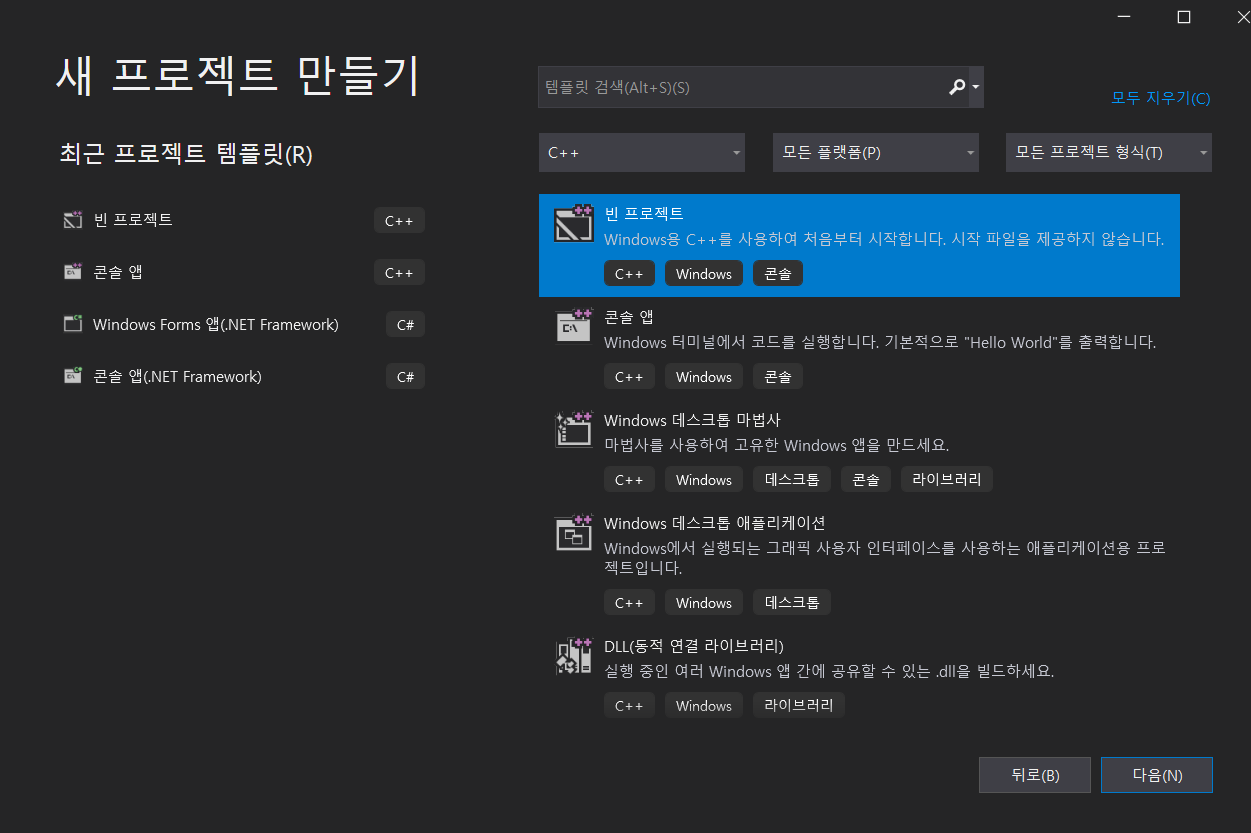
Task: Click the 라이브러리 tag under DLL template
Action: coord(799,706)
